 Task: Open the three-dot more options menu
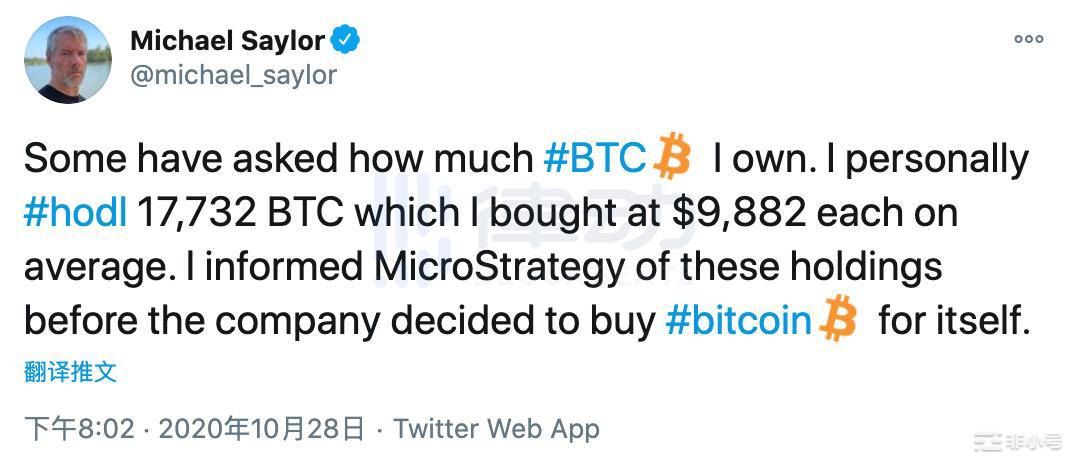[1029, 39]
